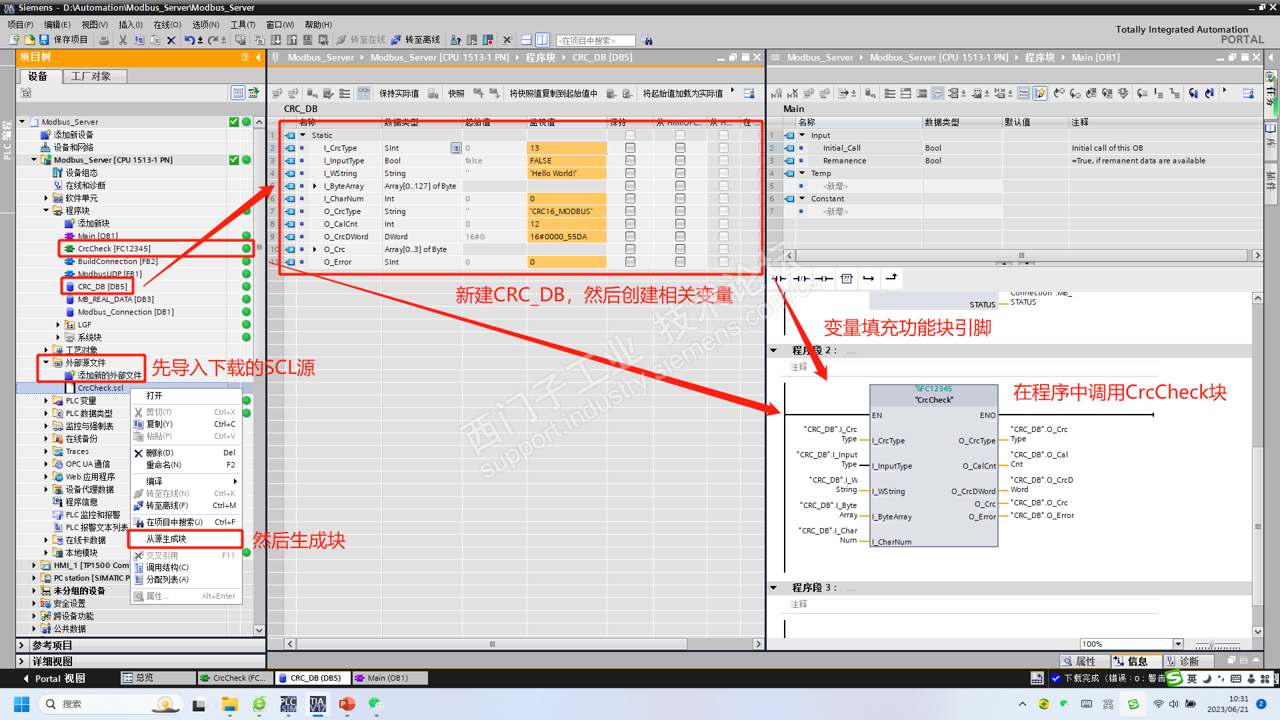
Task: Select CRC_DB [DB5] in project tree
Action: 102,287
